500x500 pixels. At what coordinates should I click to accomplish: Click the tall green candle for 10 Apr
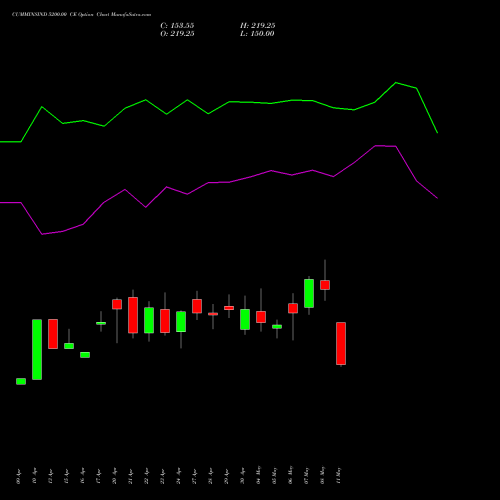(x=37, y=349)
